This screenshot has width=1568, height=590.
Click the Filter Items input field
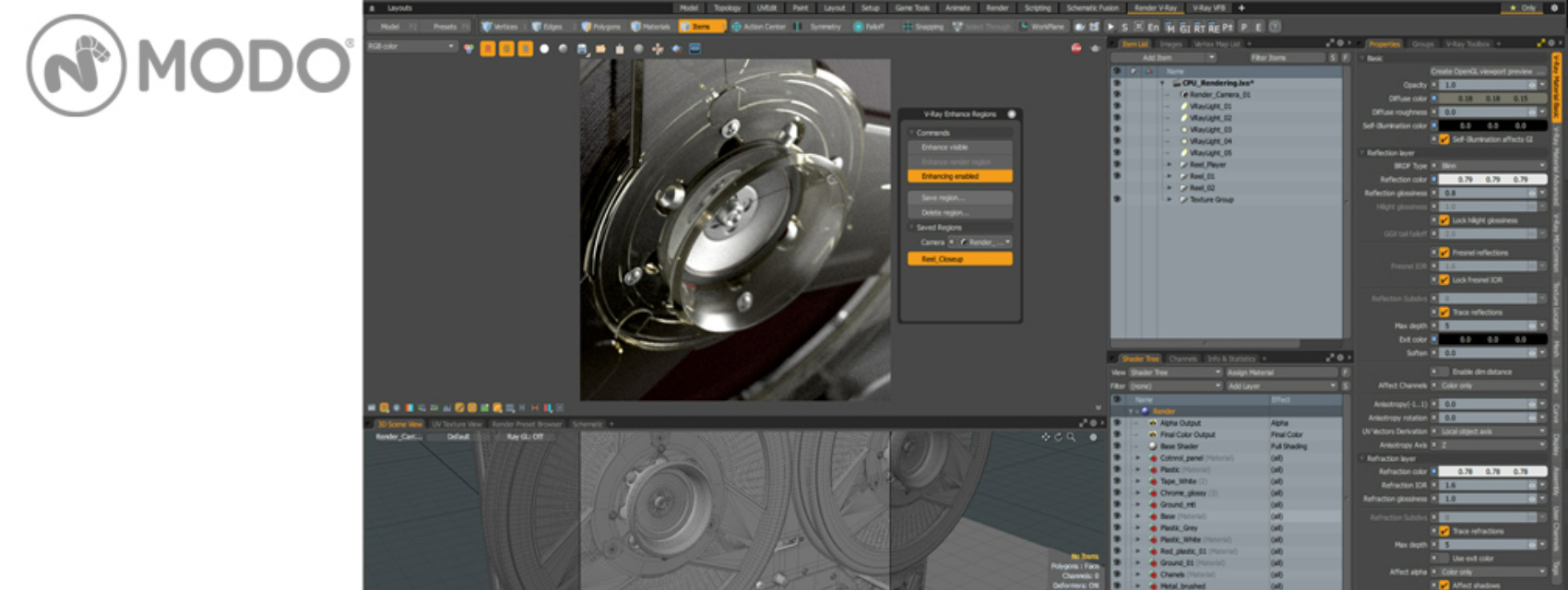tap(1286, 58)
